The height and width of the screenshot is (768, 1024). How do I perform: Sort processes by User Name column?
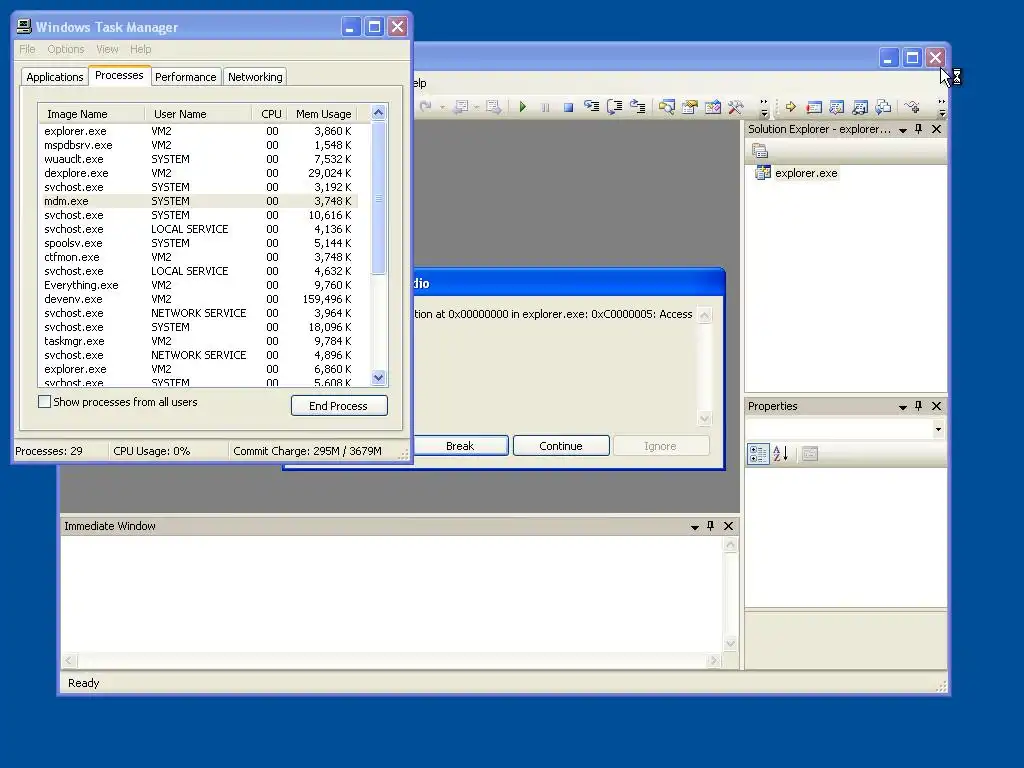coord(199,114)
